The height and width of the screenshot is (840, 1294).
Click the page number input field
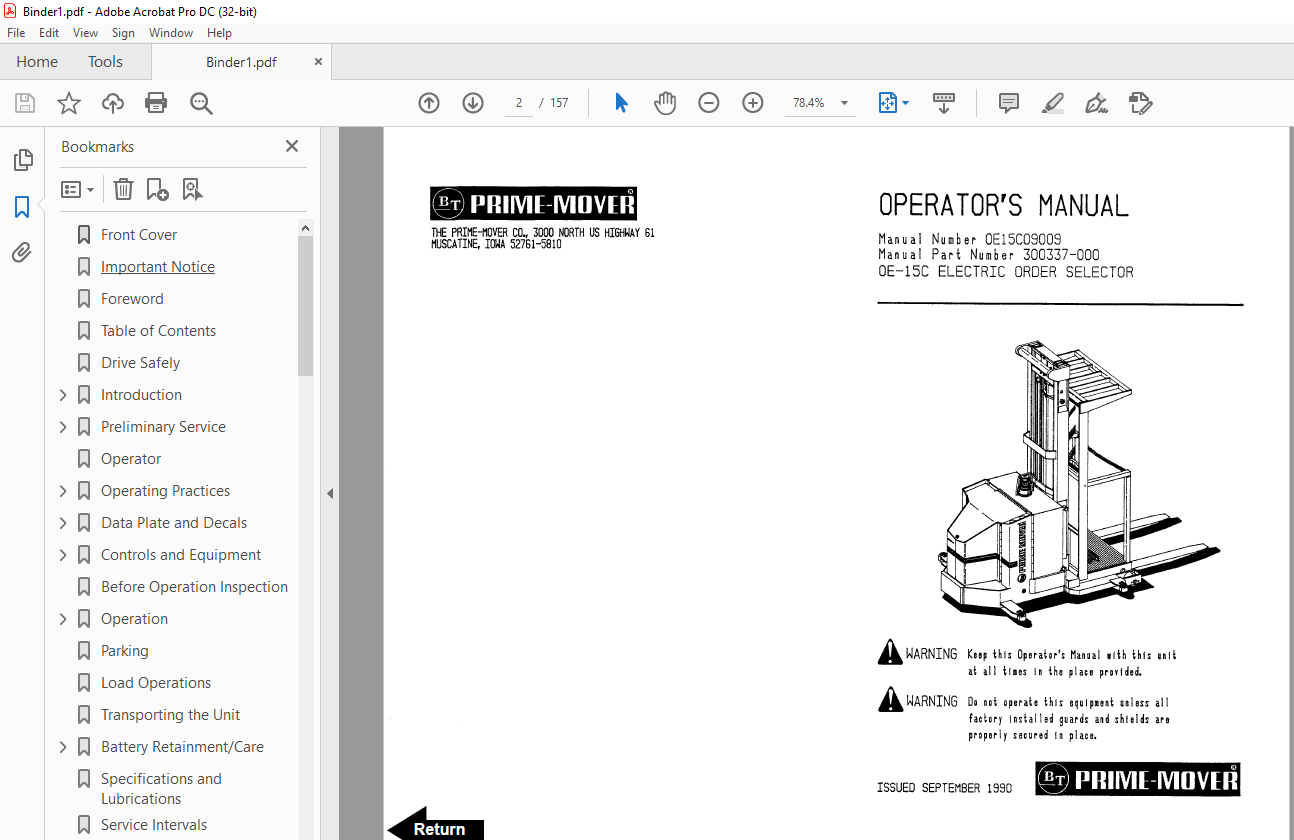click(x=518, y=103)
